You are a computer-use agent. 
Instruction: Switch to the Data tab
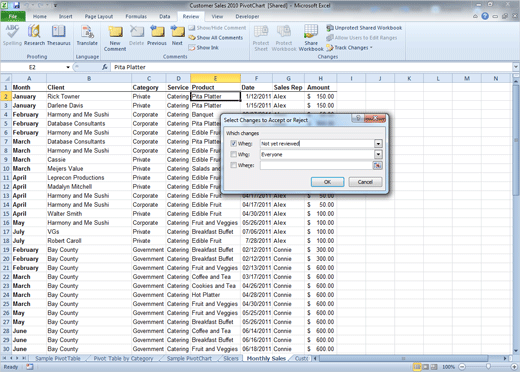pyautogui.click(x=164, y=16)
